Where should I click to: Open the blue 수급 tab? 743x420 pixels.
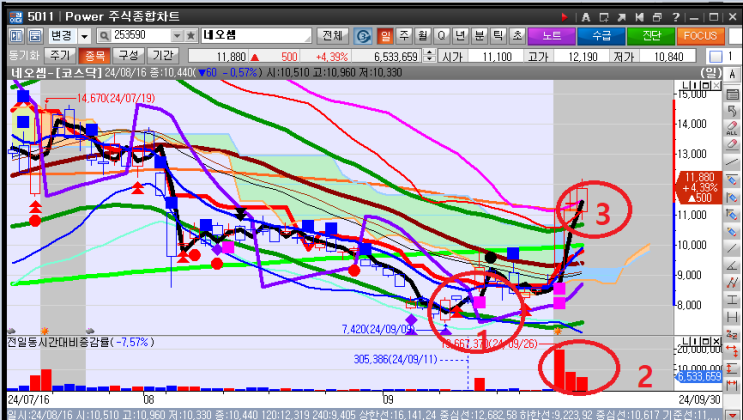click(601, 36)
